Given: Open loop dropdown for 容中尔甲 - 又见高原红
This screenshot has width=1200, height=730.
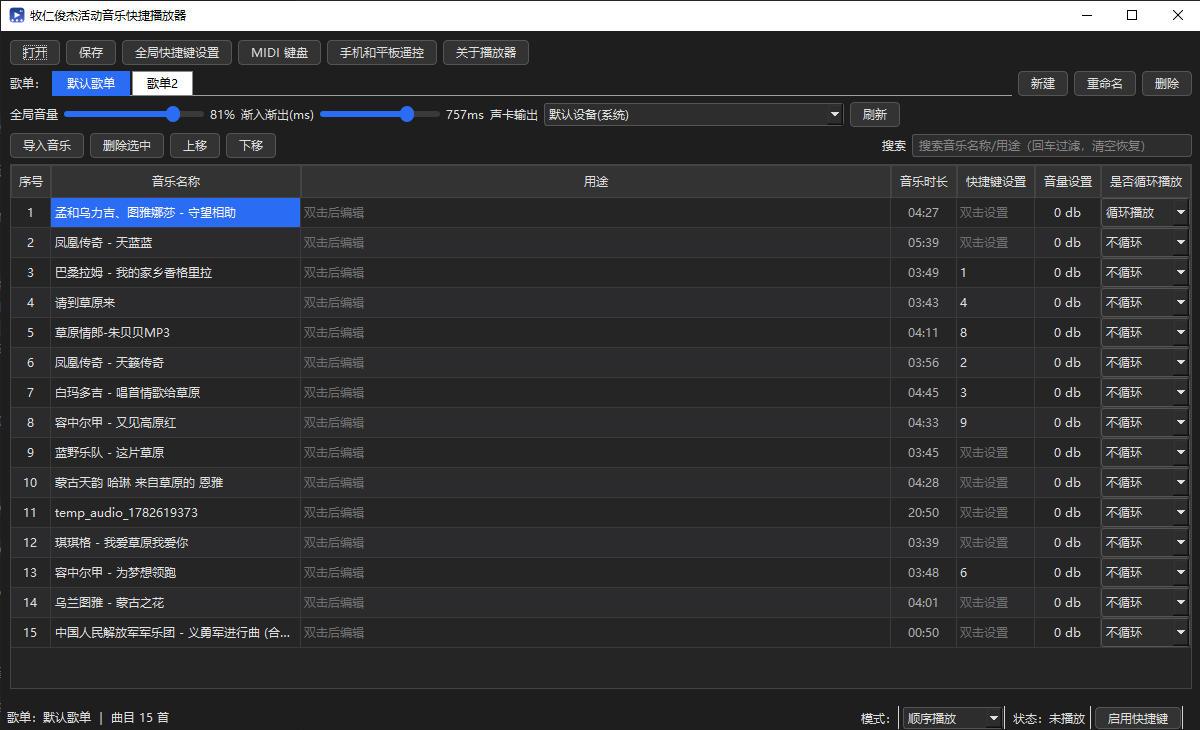Looking at the screenshot, I should (1146, 422).
